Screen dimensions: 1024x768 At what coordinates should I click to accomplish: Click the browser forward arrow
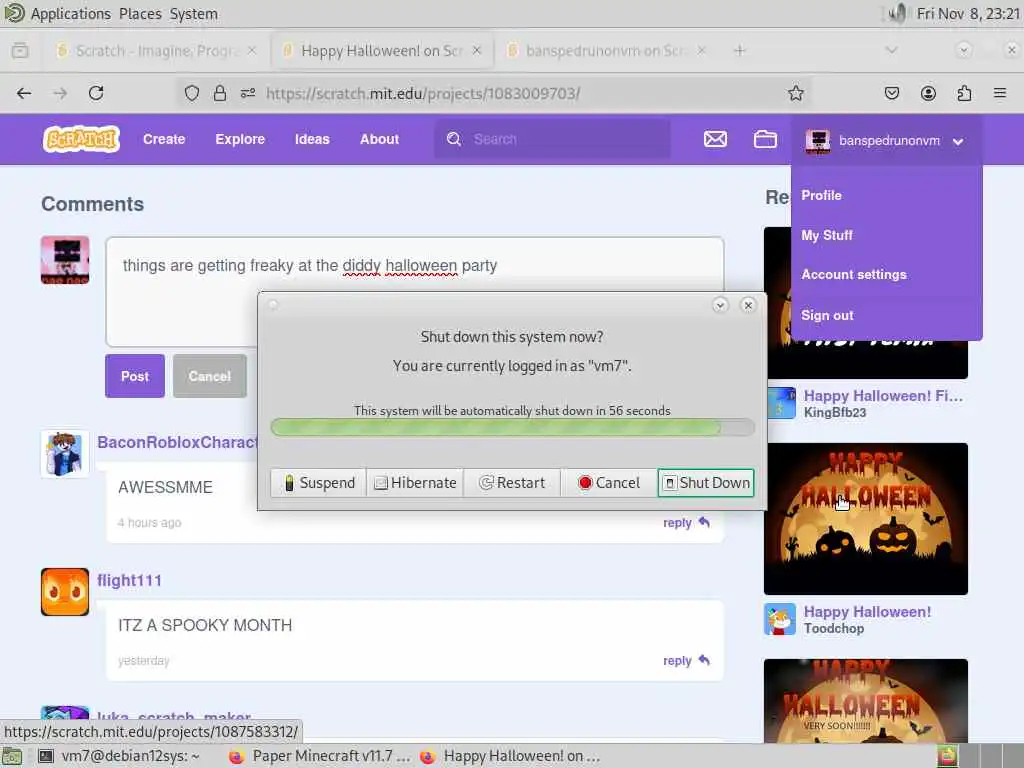point(60,93)
